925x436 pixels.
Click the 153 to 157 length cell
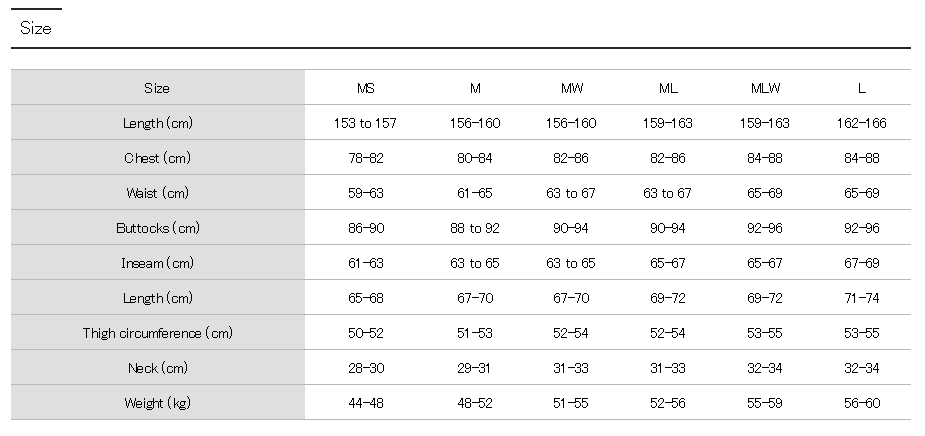tap(365, 123)
